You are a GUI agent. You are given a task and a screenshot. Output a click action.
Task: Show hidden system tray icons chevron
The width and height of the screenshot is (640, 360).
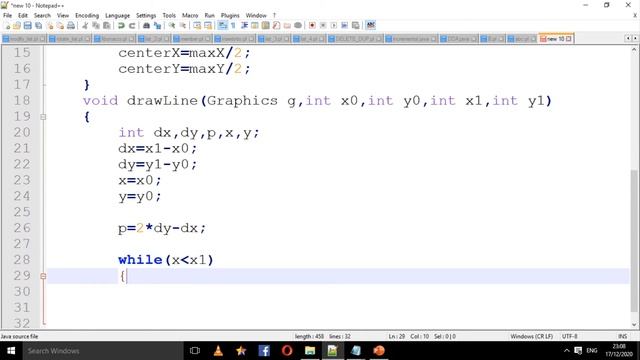(566, 351)
